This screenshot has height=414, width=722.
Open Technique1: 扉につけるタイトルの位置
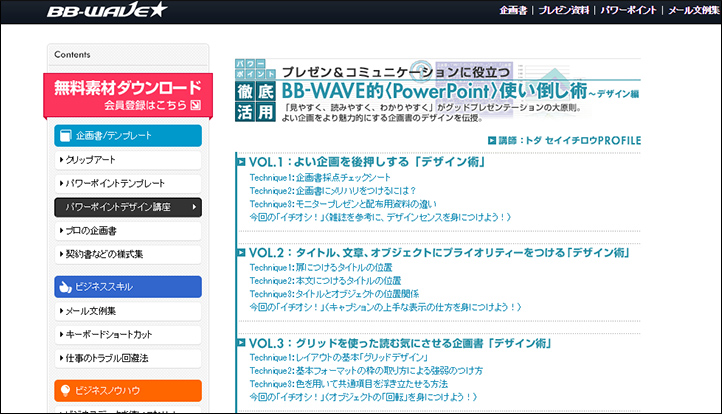321,268
